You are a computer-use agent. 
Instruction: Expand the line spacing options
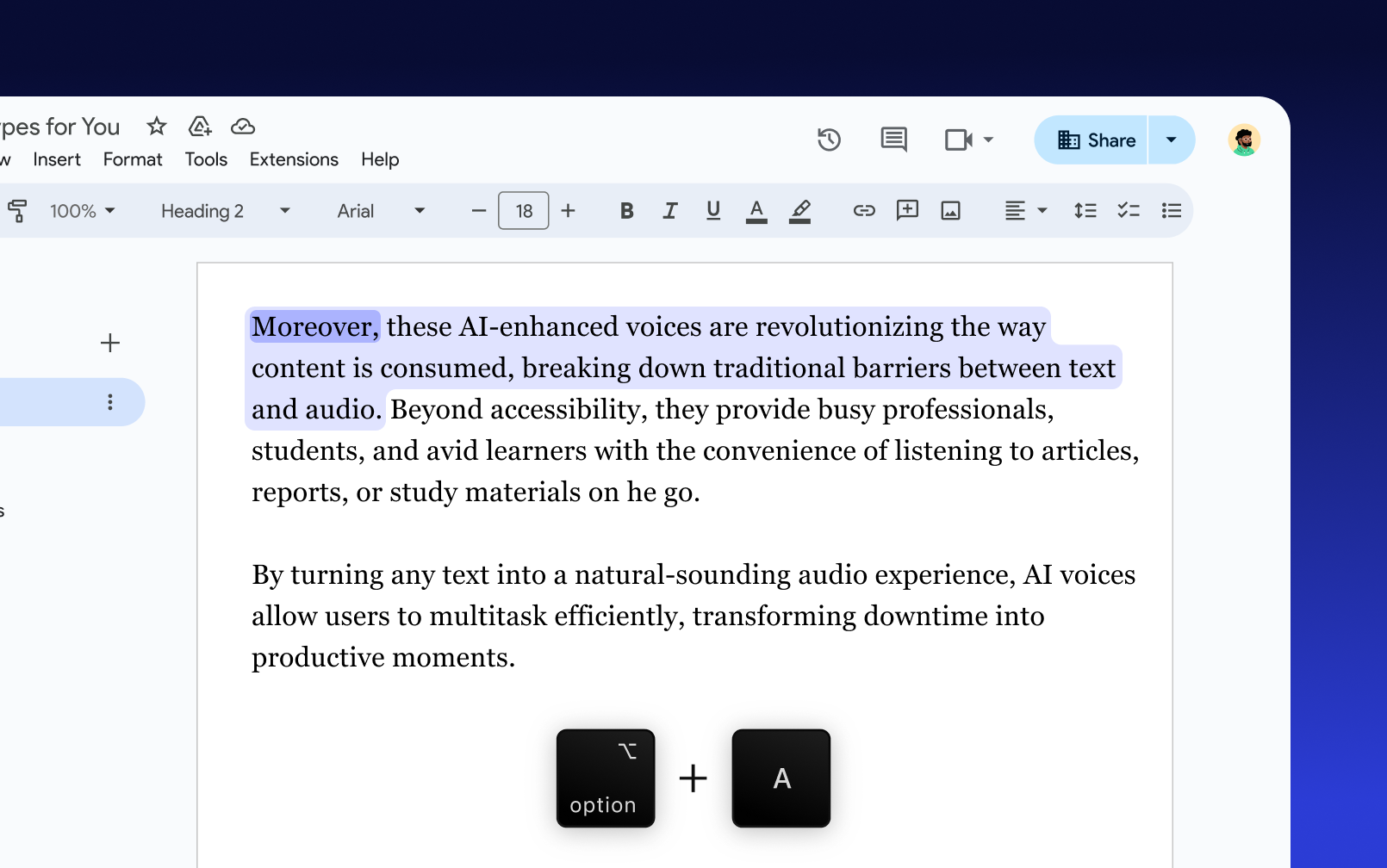coord(1085,210)
